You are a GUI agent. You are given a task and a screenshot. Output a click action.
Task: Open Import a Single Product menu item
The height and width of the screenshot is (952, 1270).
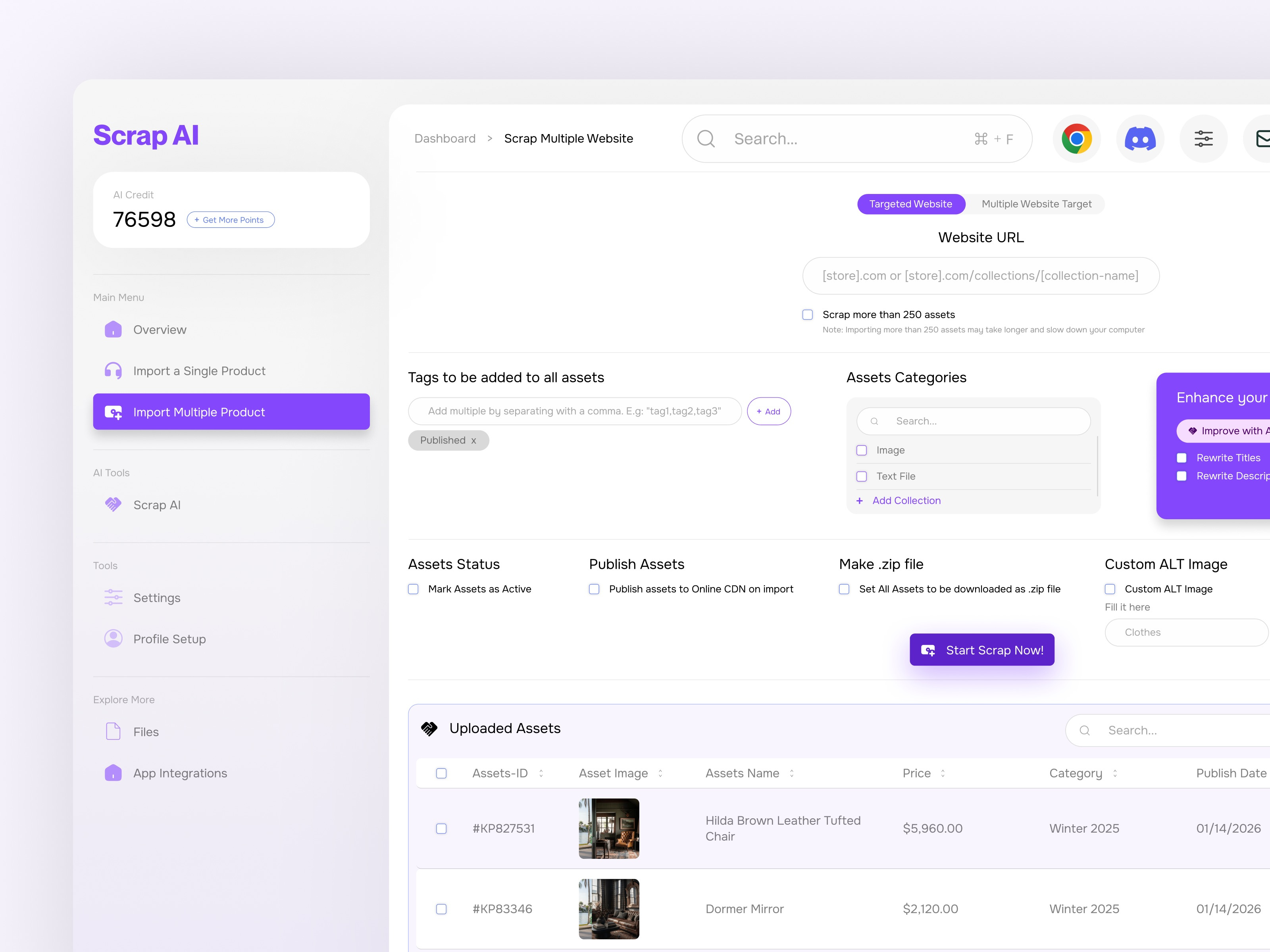231,371
